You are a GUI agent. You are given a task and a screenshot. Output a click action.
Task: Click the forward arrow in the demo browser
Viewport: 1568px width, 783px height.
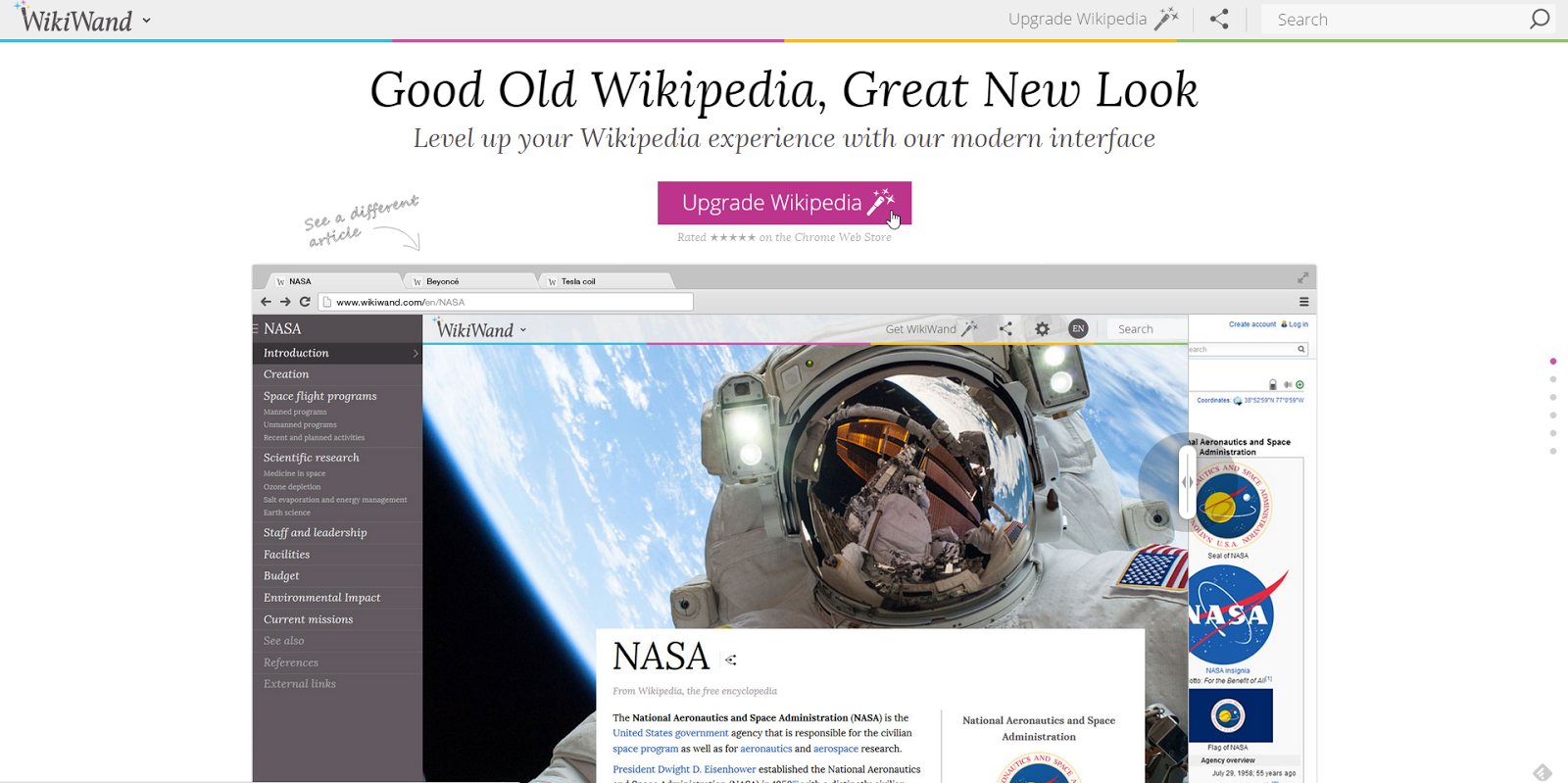coord(285,302)
